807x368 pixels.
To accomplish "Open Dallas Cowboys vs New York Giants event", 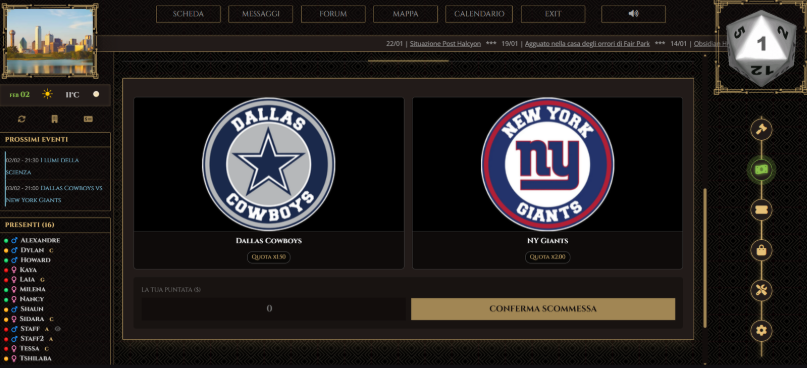I will click(x=54, y=194).
